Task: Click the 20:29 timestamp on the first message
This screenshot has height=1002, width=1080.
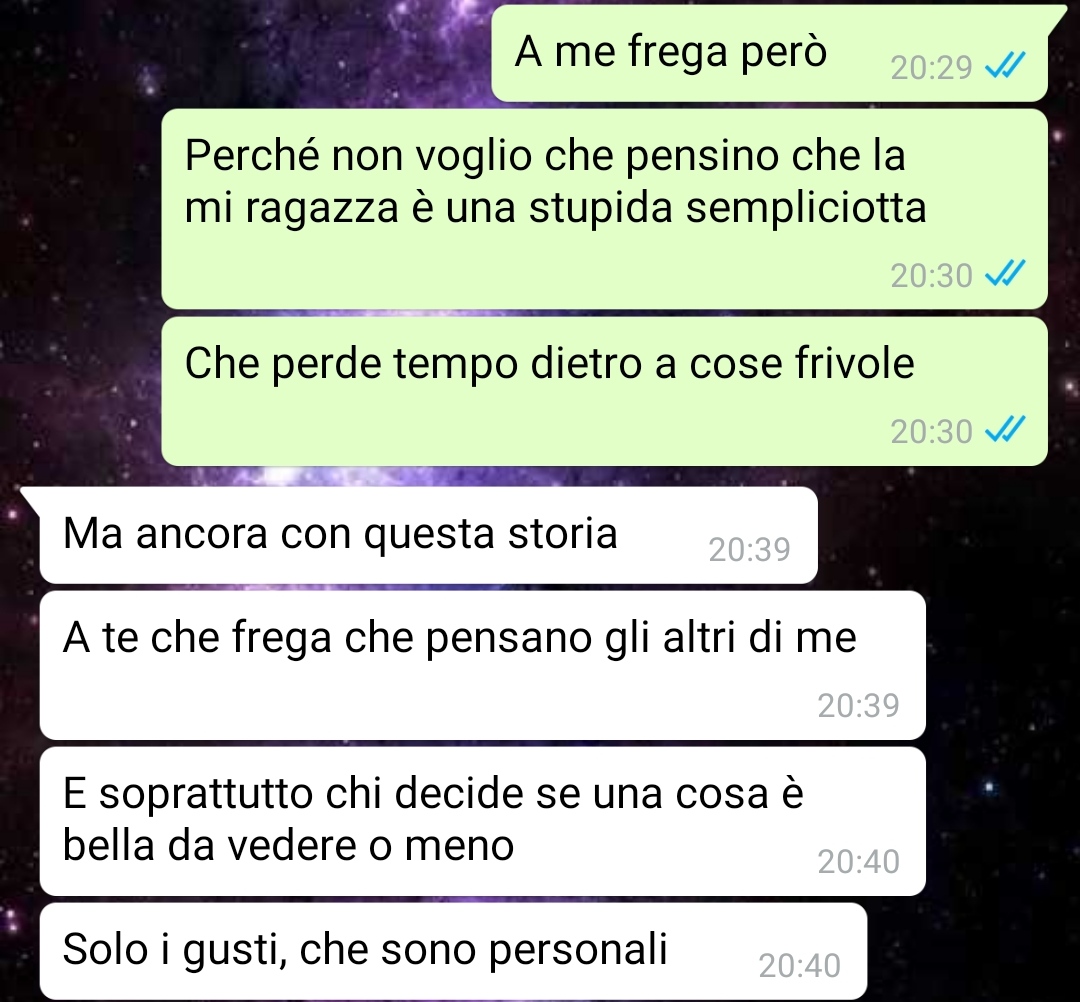Action: click(931, 67)
